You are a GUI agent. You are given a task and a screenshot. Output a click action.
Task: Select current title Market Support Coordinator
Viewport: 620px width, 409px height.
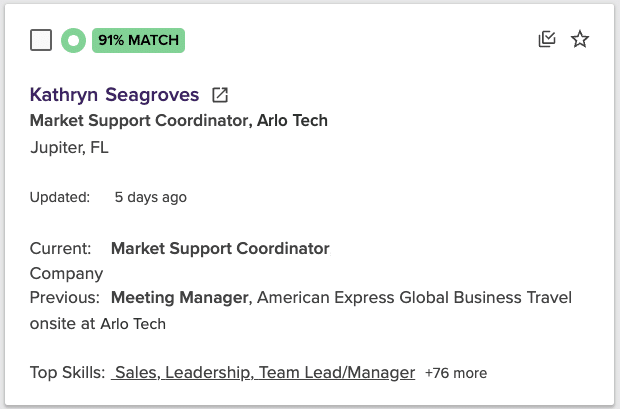[x=220, y=248]
